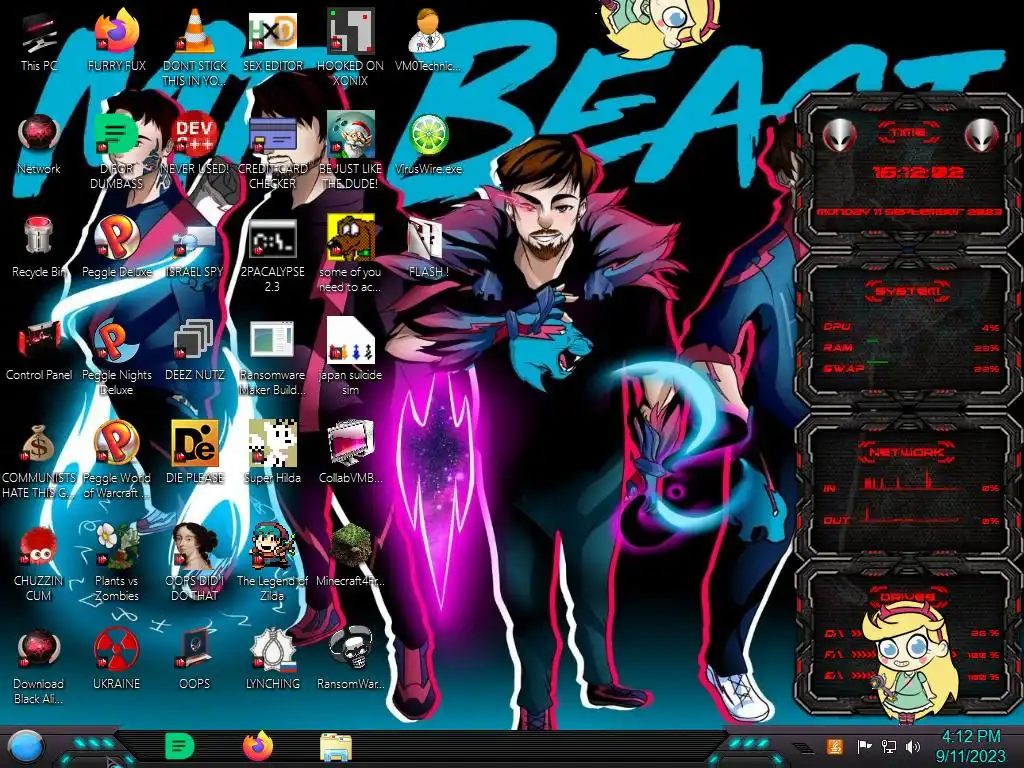
Task: Click the taskbar clock showing 4:12 PM
Action: (970, 746)
